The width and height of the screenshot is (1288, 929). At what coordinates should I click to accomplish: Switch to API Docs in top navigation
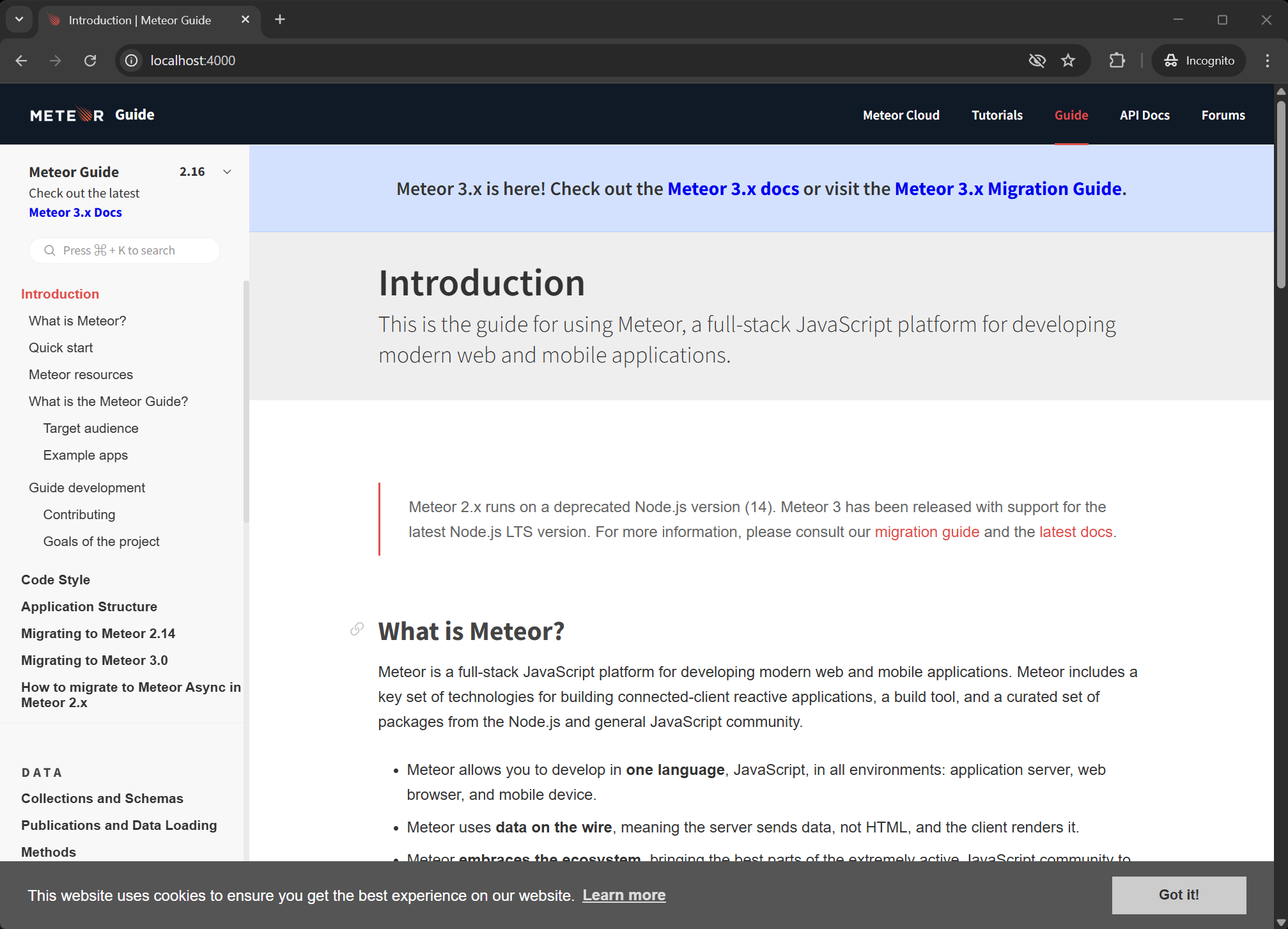coord(1145,115)
